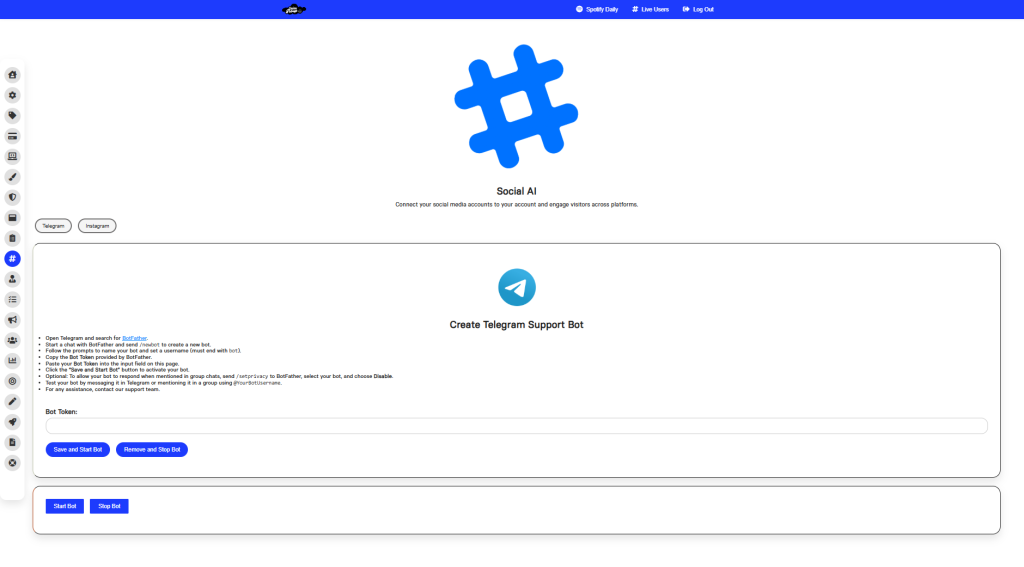Click the Stop Bot button
1024x567 pixels.
click(109, 506)
